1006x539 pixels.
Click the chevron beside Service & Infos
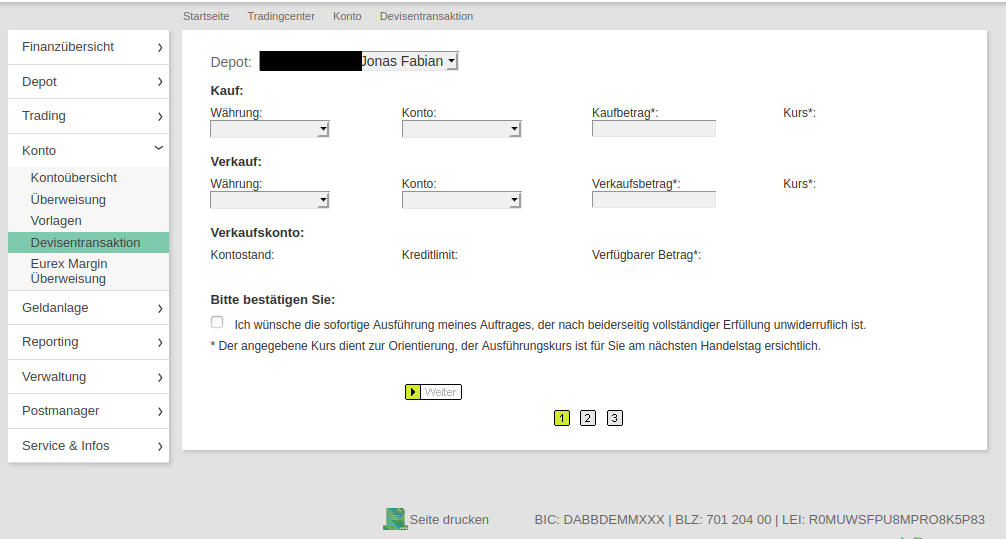(159, 446)
